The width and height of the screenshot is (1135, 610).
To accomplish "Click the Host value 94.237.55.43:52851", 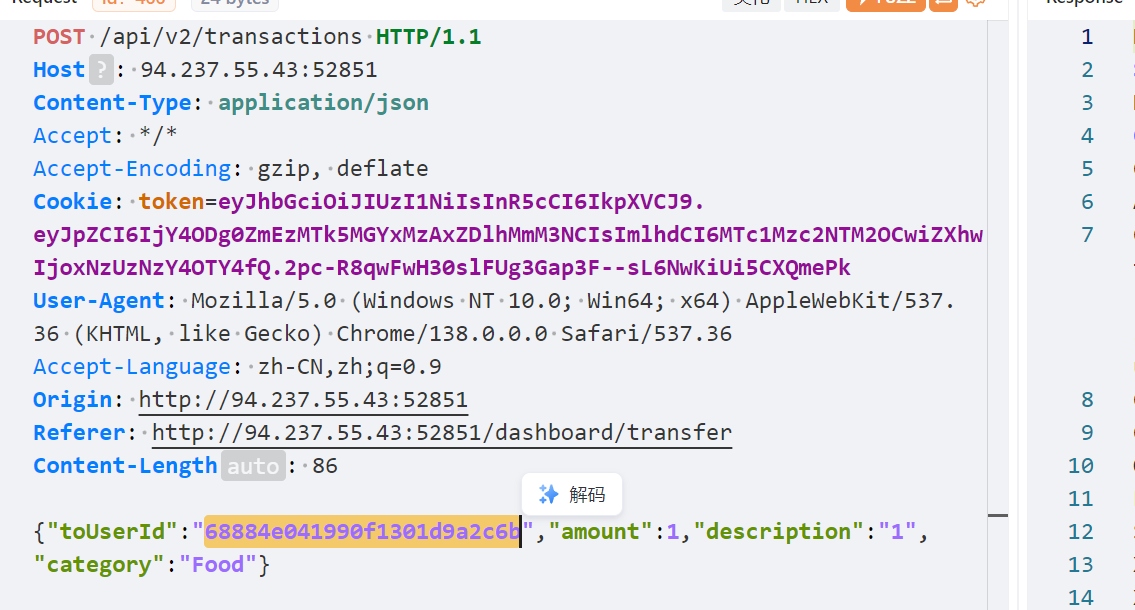I will pyautogui.click(x=258, y=70).
